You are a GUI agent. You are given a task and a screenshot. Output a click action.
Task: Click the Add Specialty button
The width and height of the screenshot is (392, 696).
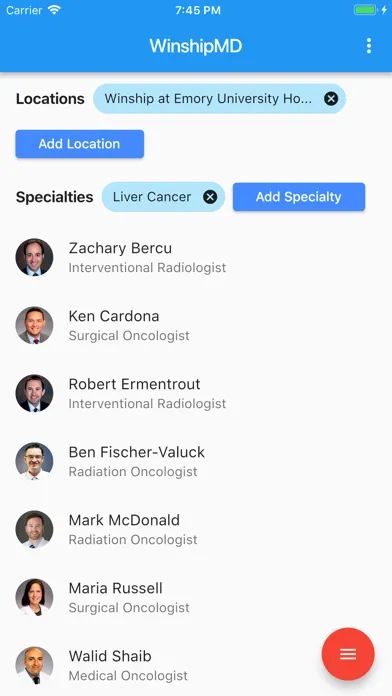click(x=299, y=197)
